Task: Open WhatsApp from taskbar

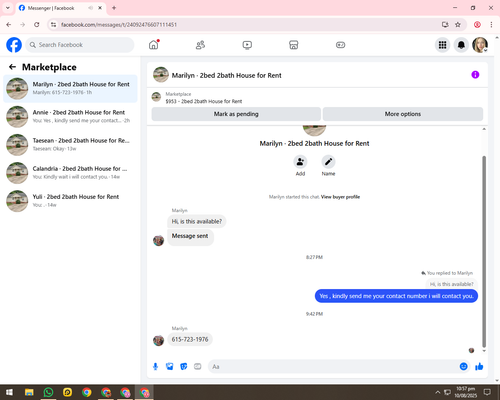Action: [48, 392]
